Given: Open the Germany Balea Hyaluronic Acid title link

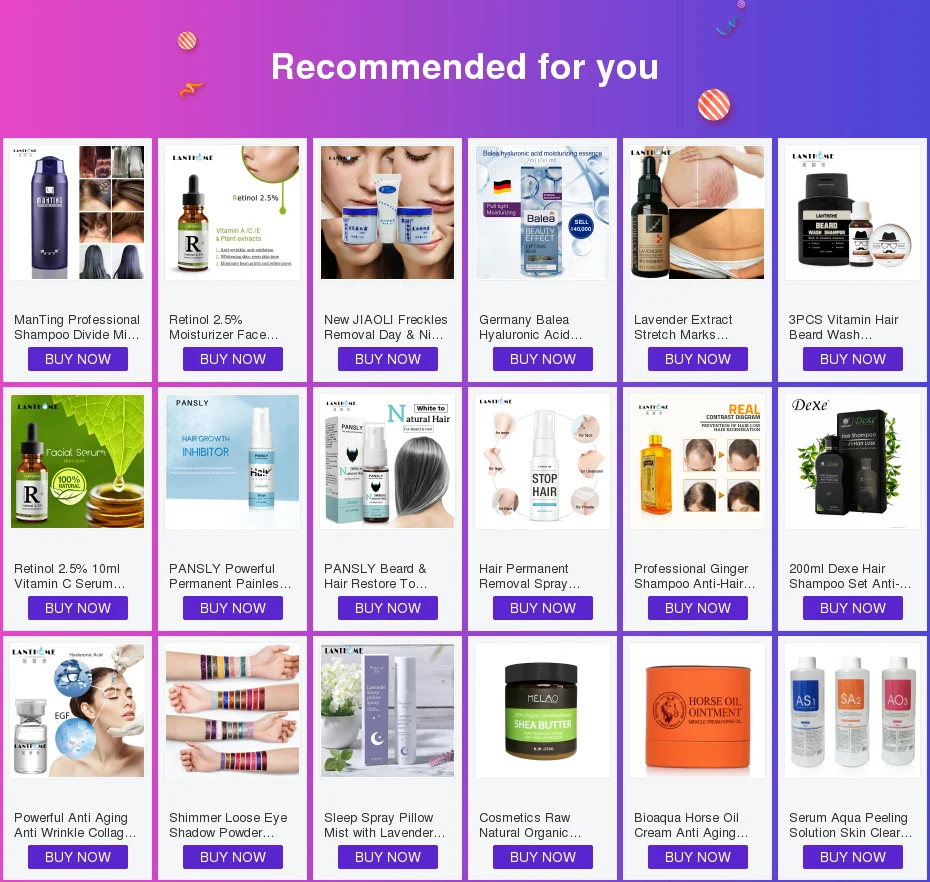Looking at the screenshot, I should 530,327.
